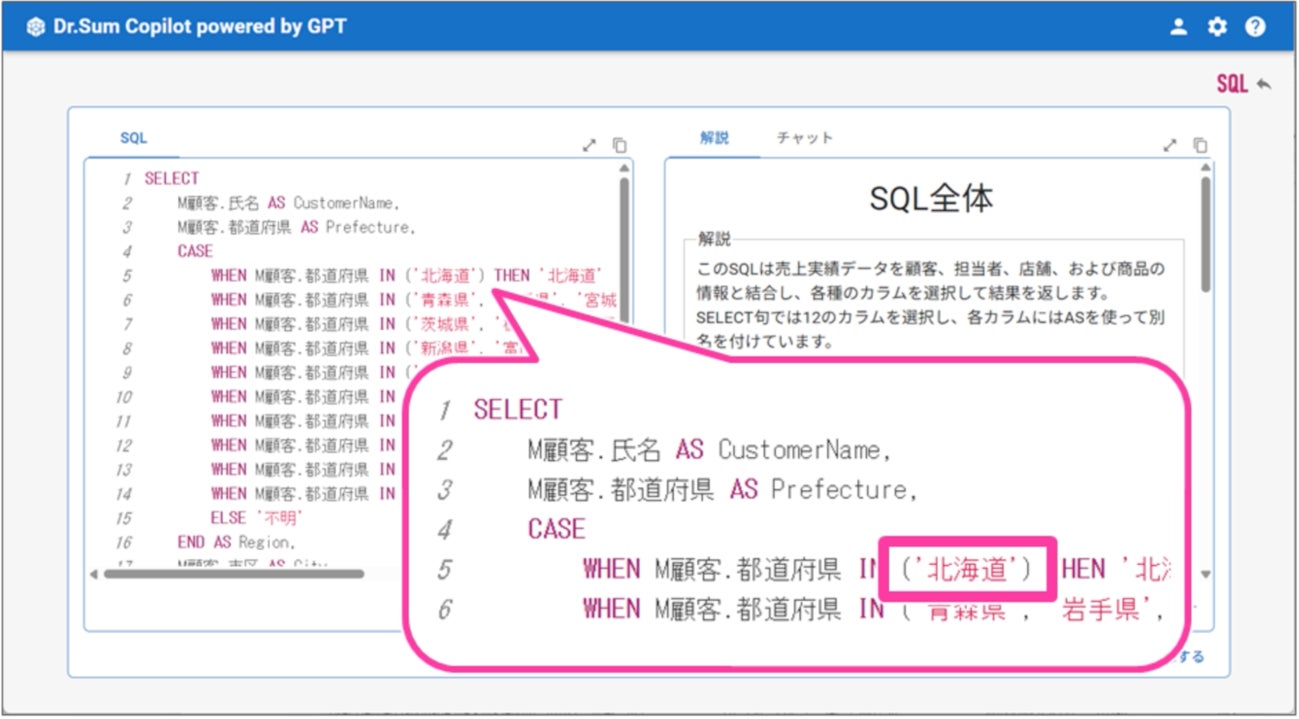Click the Dr.Sum Copilot logo icon

coord(35,27)
